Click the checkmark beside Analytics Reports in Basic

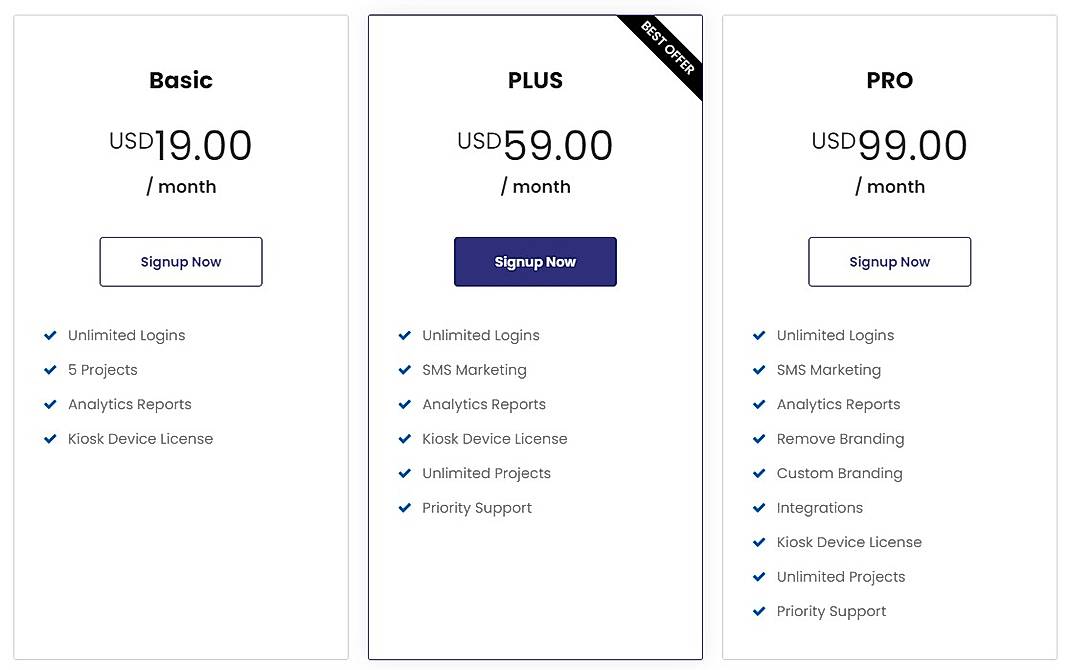[x=50, y=404]
